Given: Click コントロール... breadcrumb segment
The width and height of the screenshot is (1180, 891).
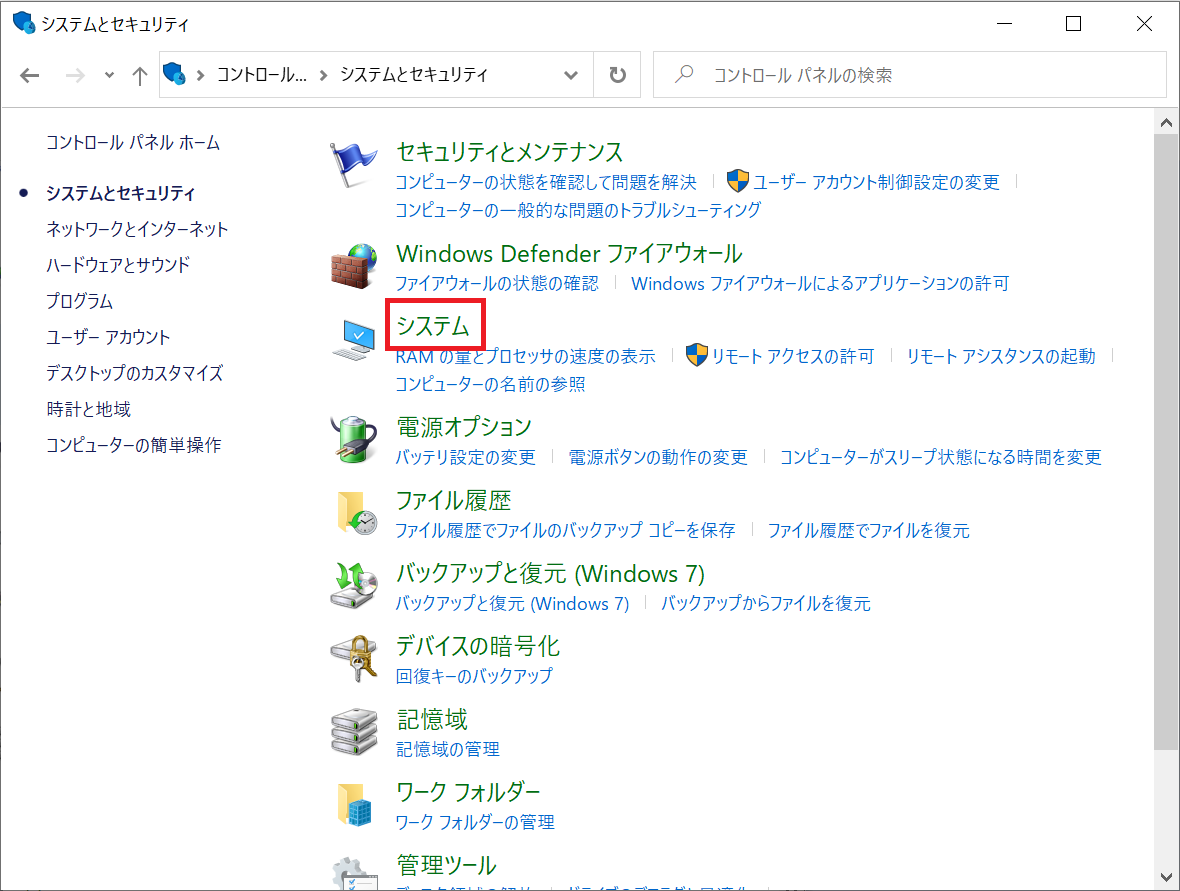Looking at the screenshot, I should tap(262, 75).
